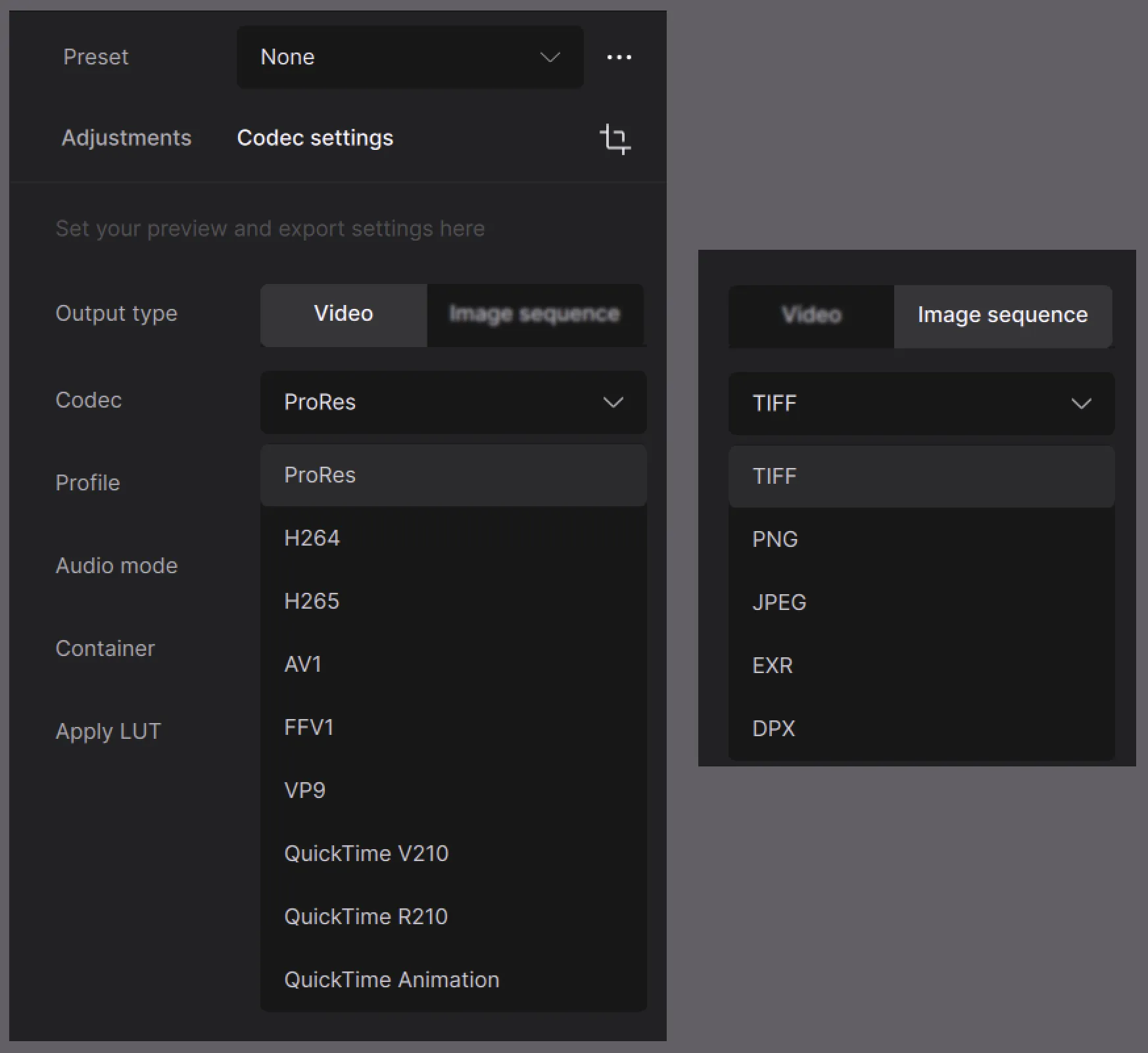Screen dimensions: 1148x1053
Task: Choose H265 from the codec list
Action: click(312, 601)
